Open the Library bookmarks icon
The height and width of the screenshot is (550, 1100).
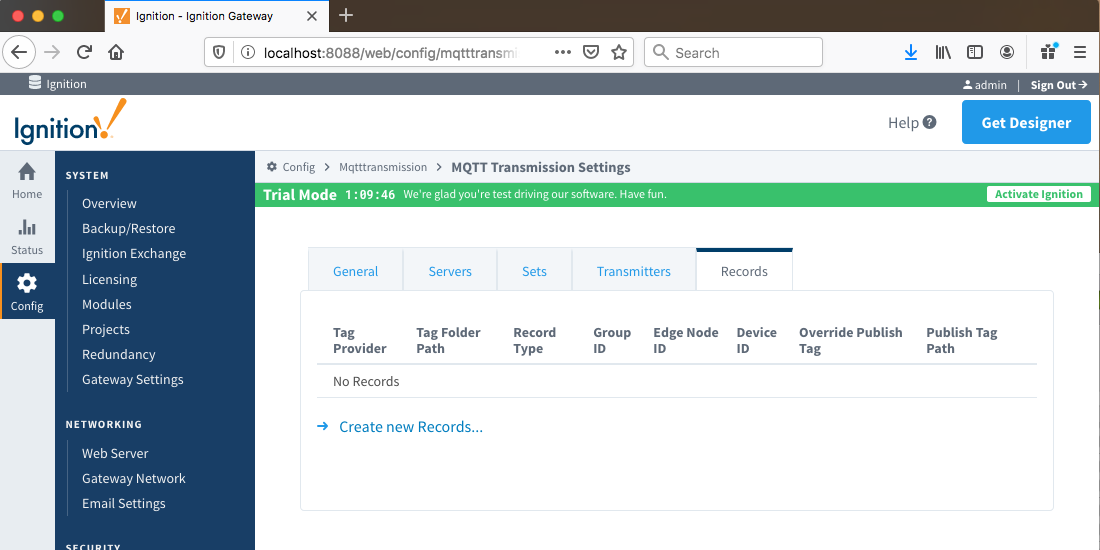coord(943,52)
